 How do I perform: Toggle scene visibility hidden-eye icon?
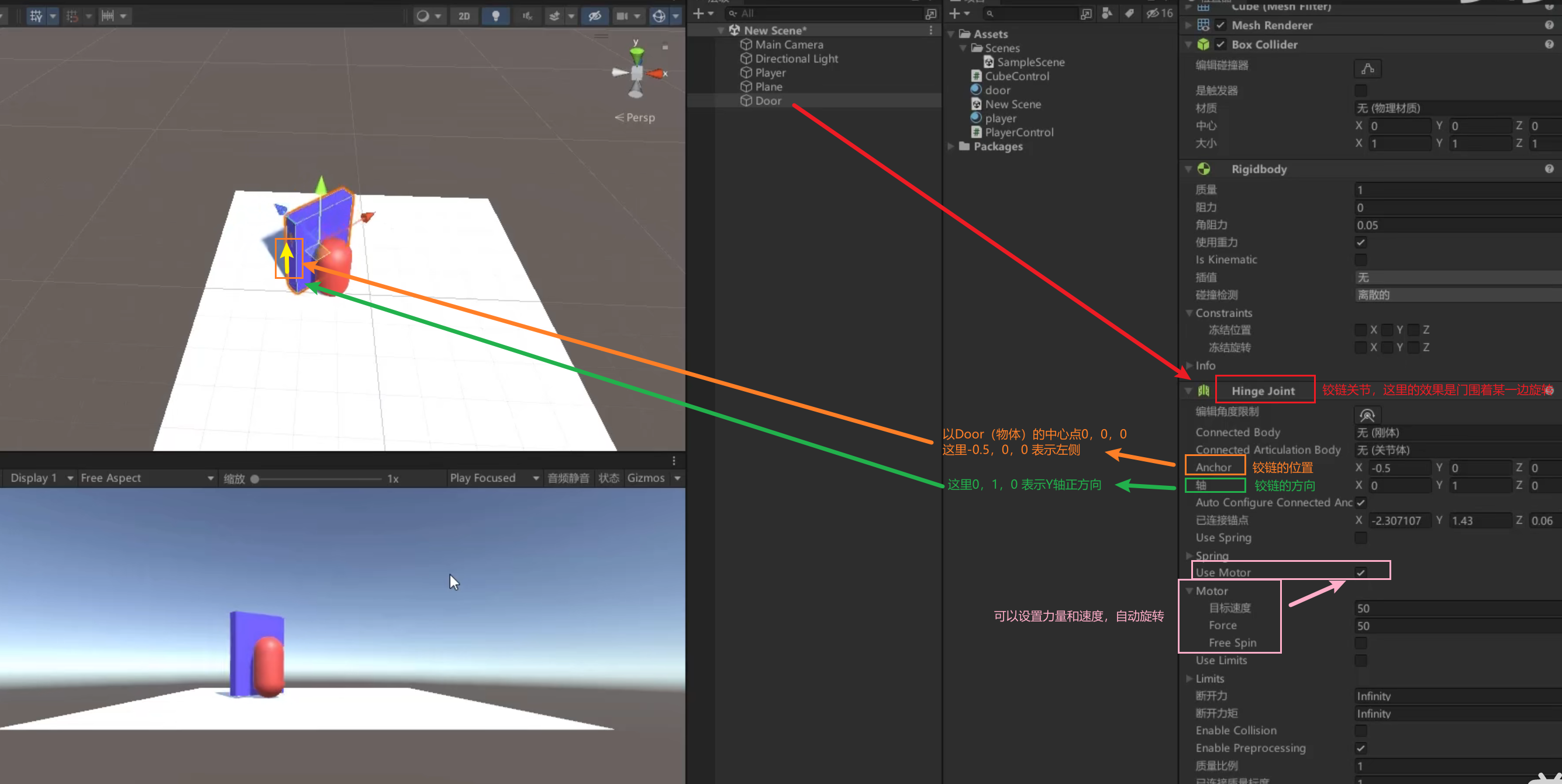594,16
